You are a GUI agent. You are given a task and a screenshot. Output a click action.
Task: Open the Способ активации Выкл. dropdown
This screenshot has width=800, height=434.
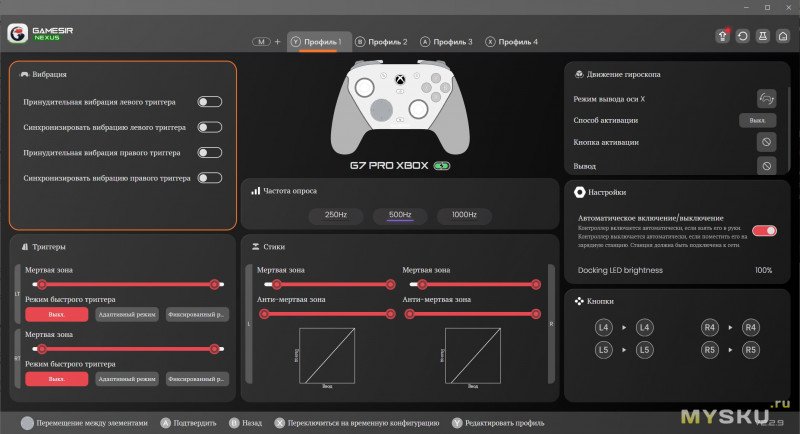point(757,121)
